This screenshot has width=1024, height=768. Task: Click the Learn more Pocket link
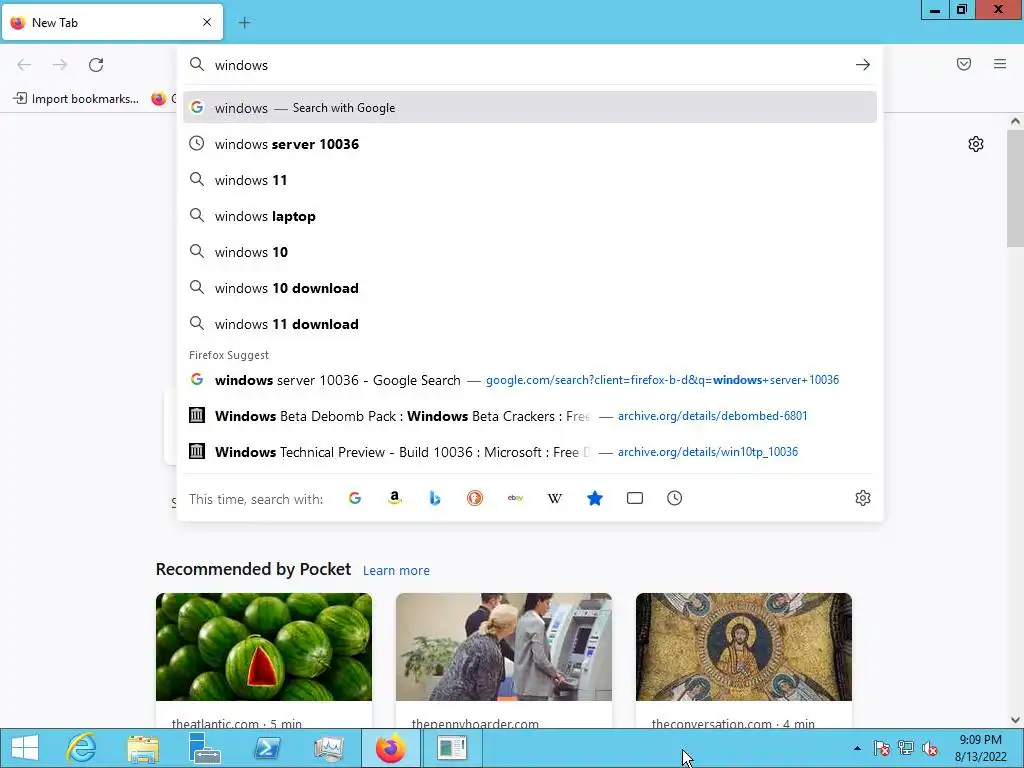396,570
